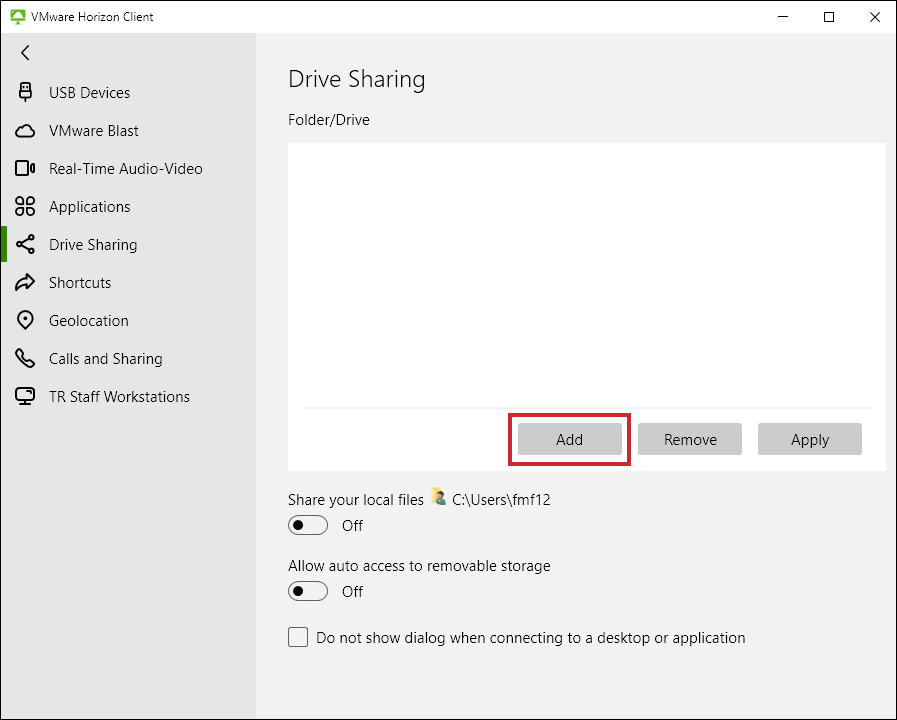This screenshot has height=720, width=897.
Task: Click the Drive Sharing share icon
Action: pos(25,245)
